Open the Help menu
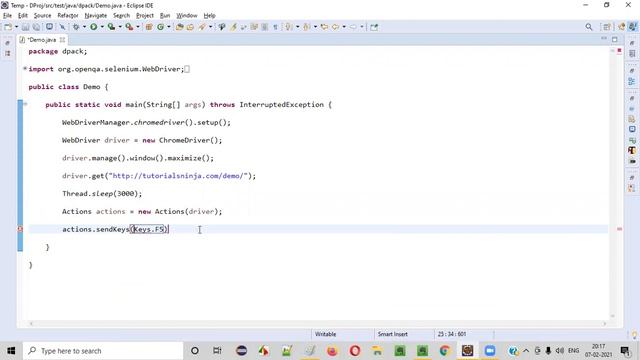This screenshot has height=360, width=640. [x=209, y=16]
